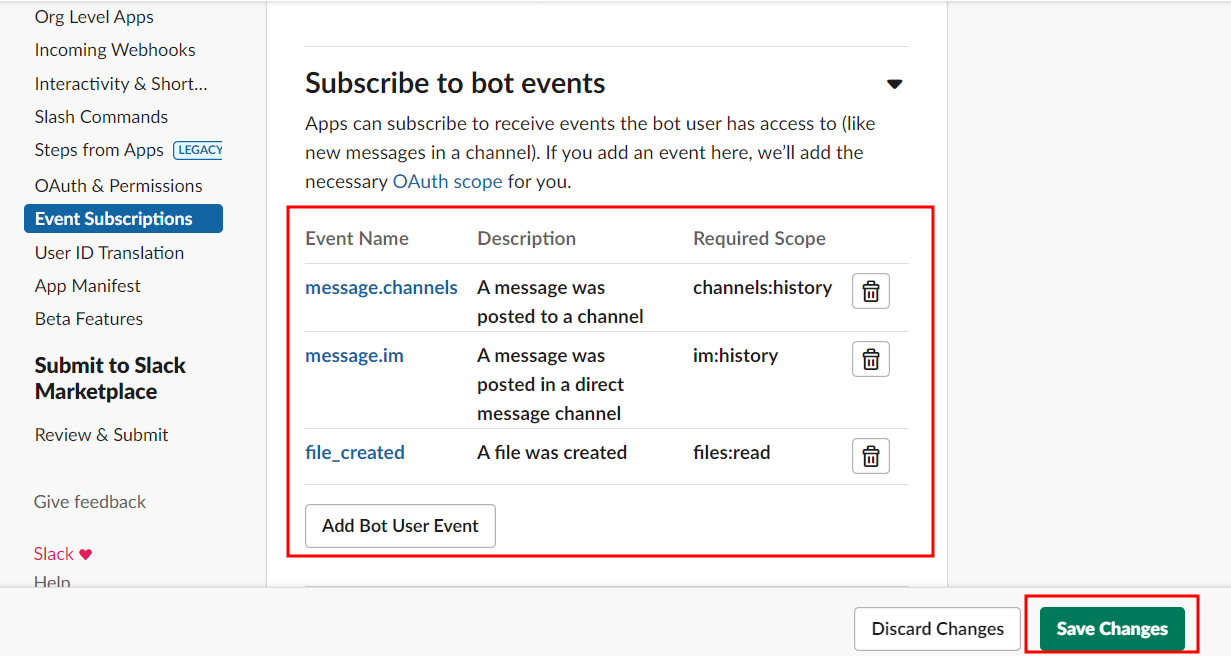This screenshot has width=1231, height=656.
Task: Open message.channels event documentation
Action: 381,287
